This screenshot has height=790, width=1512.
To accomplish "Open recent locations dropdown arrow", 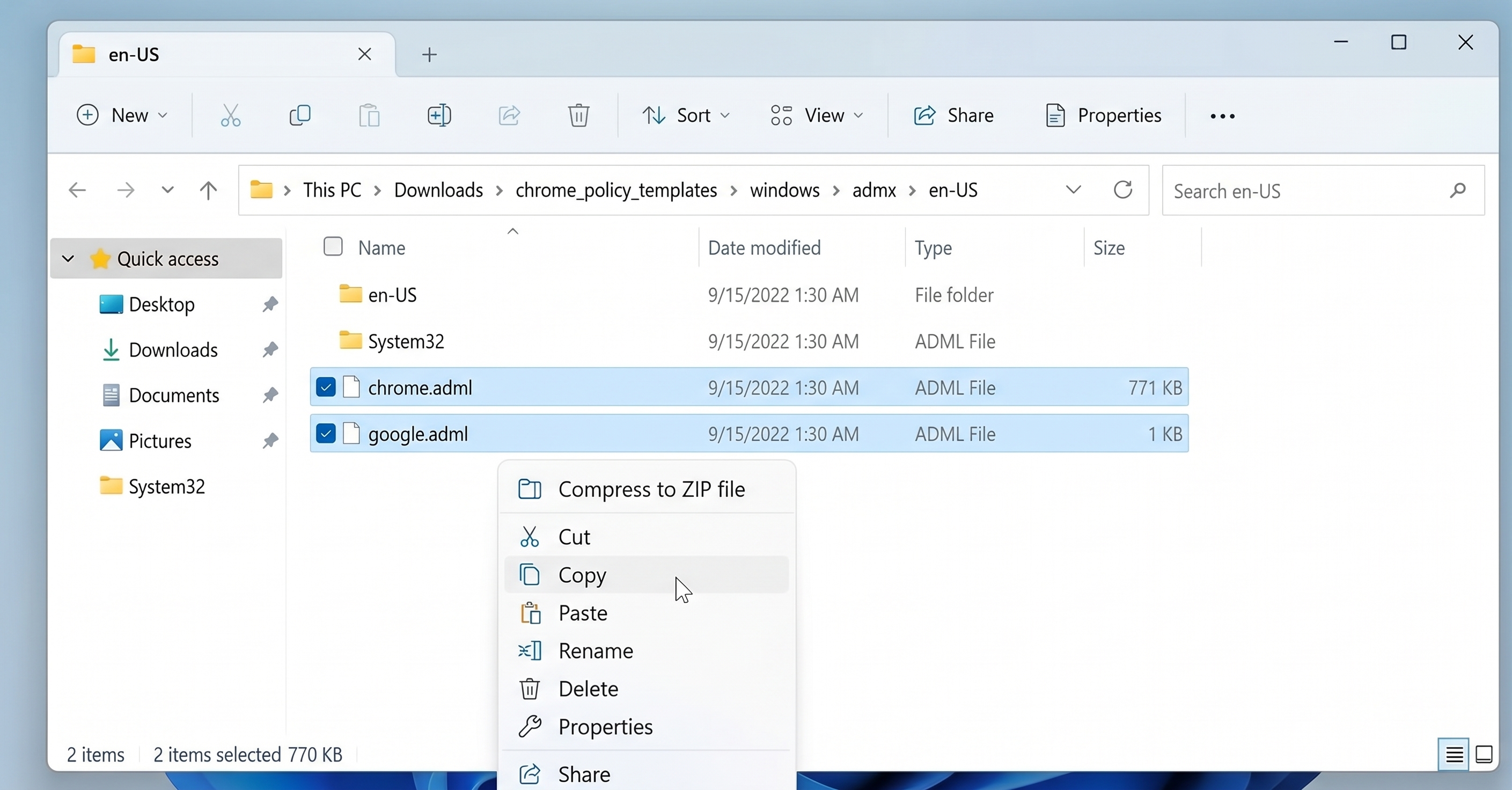I will pyautogui.click(x=167, y=190).
